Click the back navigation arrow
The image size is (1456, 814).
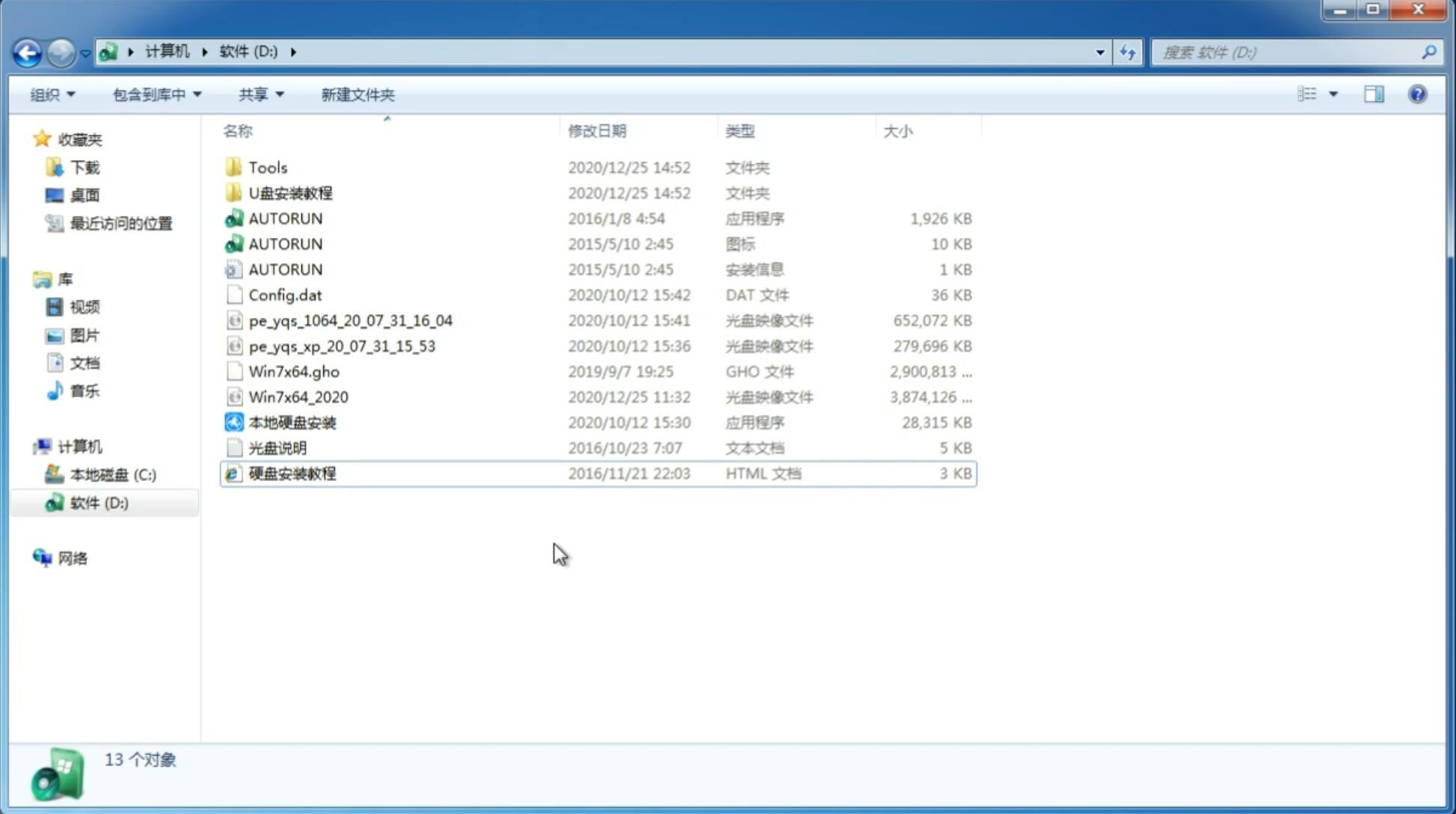click(28, 51)
